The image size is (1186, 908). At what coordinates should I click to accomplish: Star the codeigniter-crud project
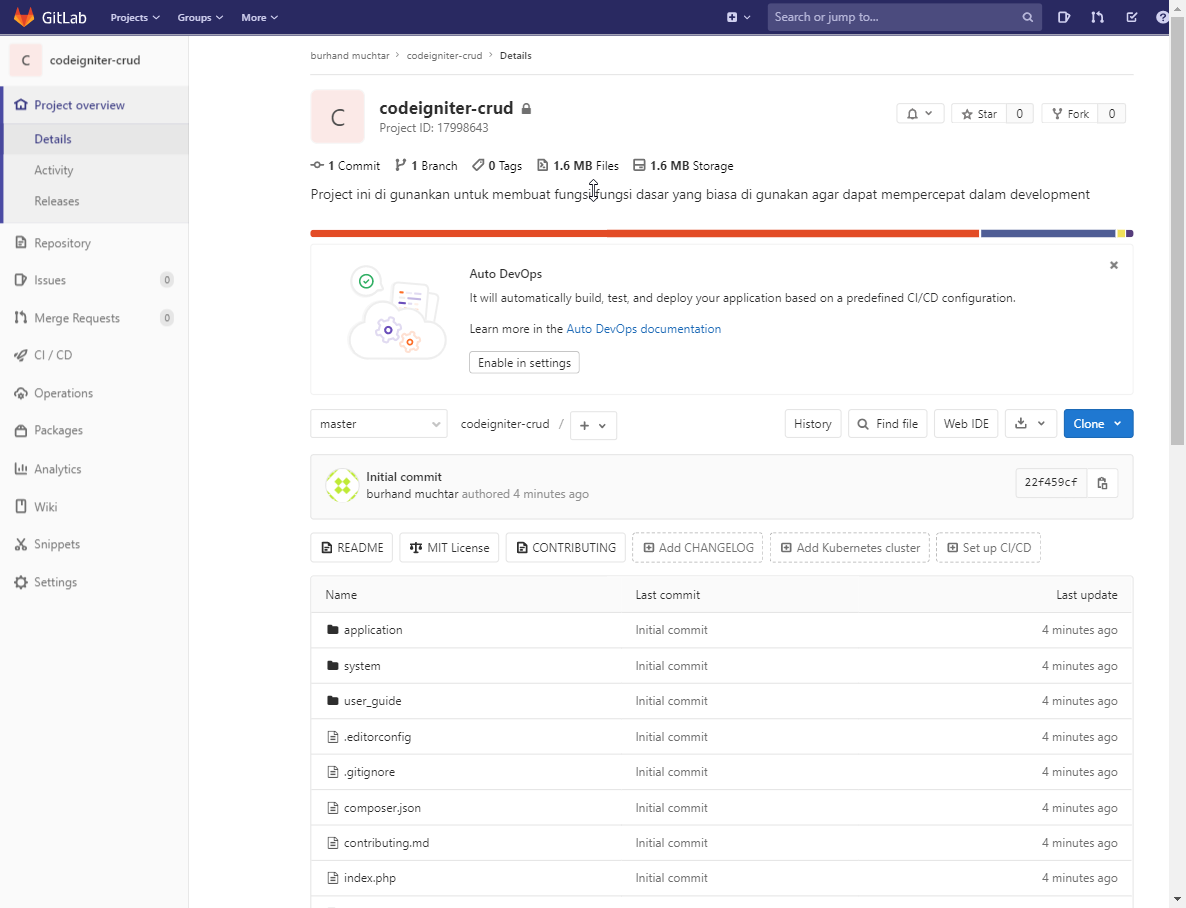click(x=977, y=113)
